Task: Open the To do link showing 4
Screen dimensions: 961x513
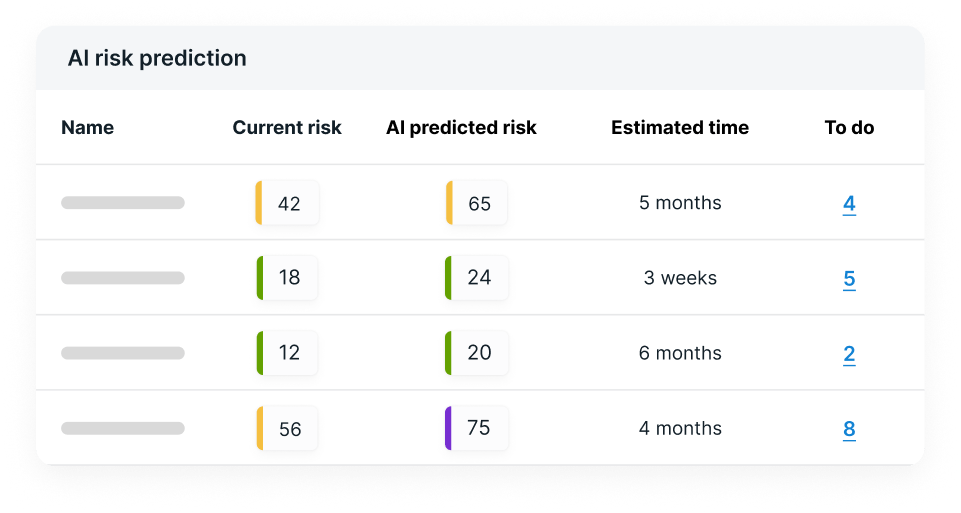Action: pyautogui.click(x=849, y=204)
